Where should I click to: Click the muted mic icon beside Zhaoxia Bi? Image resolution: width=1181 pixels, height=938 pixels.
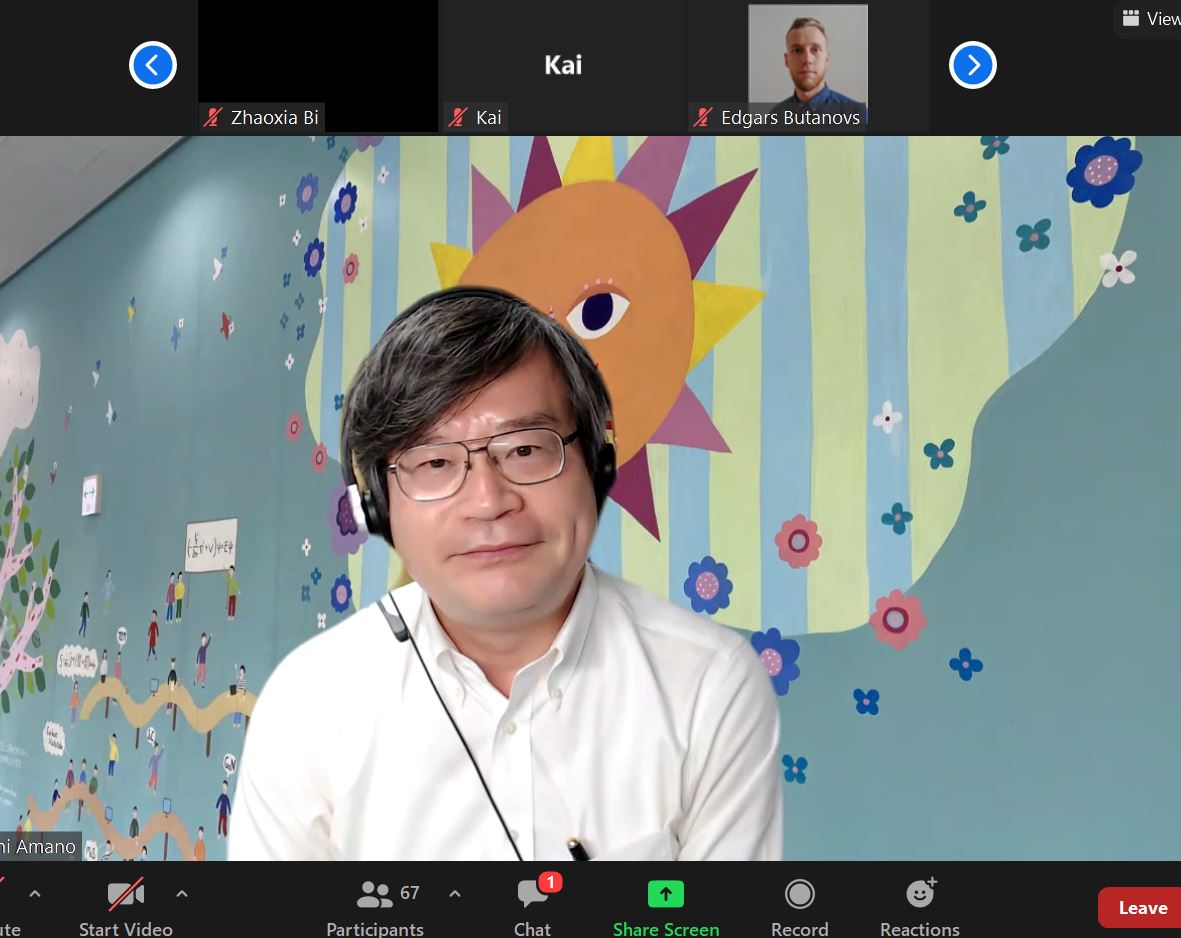[x=213, y=118]
